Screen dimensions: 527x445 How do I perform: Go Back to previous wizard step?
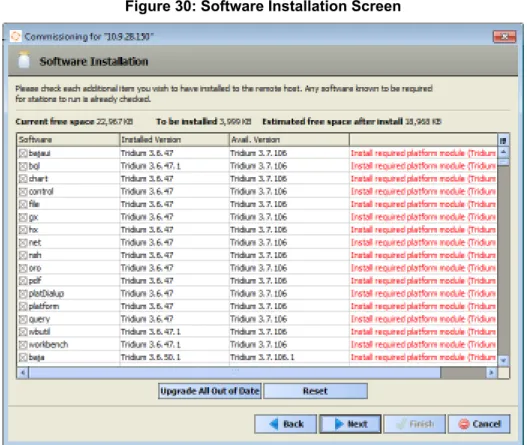(x=285, y=424)
